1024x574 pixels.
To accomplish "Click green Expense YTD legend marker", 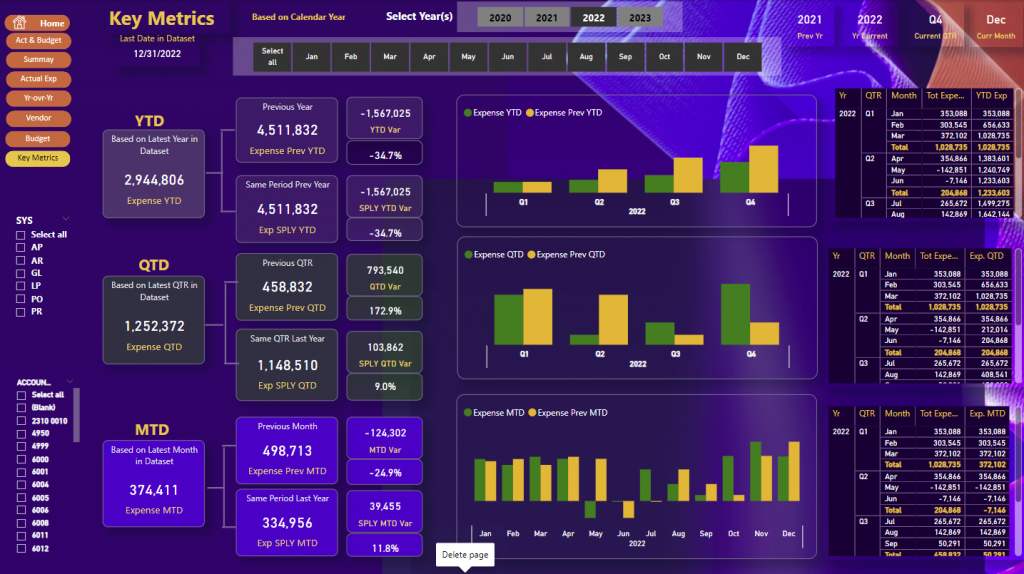I will [468, 113].
